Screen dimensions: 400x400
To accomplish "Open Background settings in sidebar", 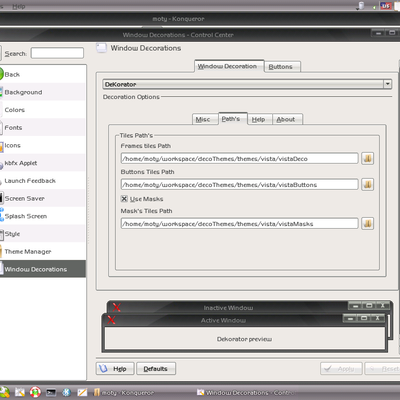I will click(43, 92).
